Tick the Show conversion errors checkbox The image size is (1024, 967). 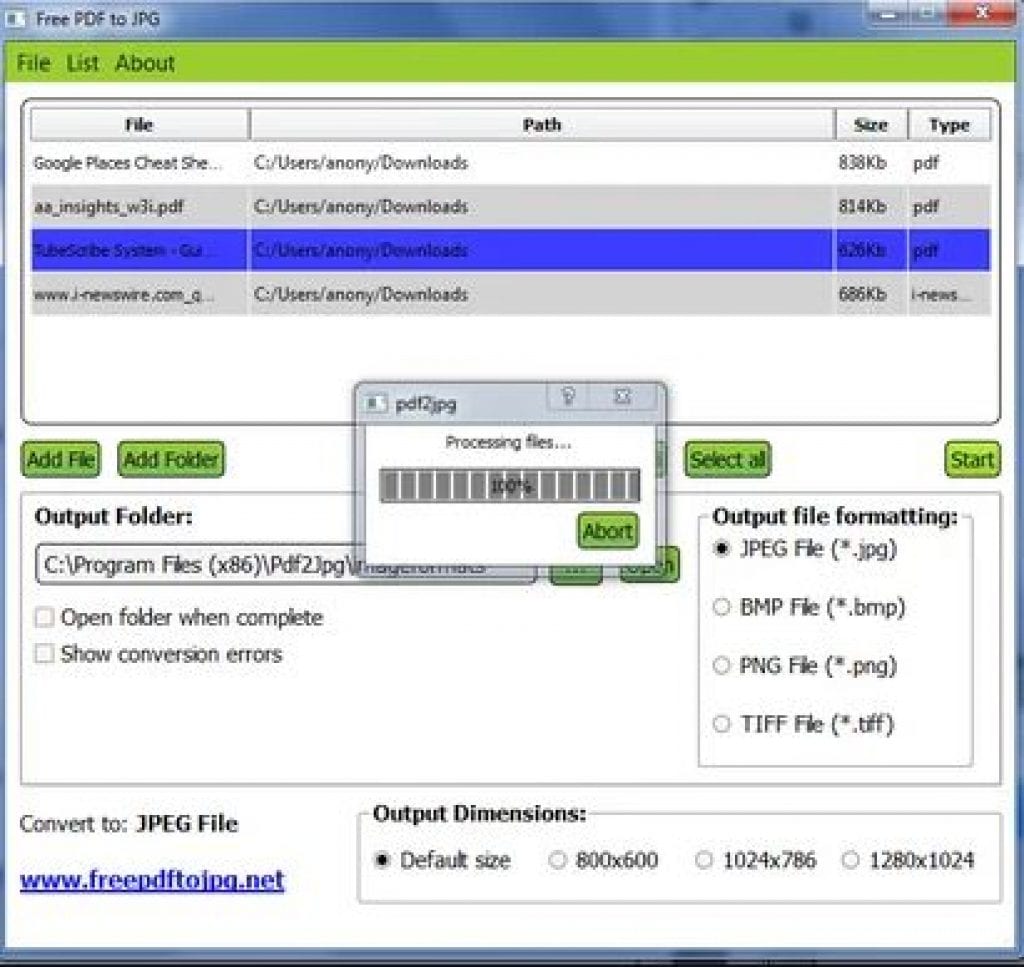click(x=44, y=654)
